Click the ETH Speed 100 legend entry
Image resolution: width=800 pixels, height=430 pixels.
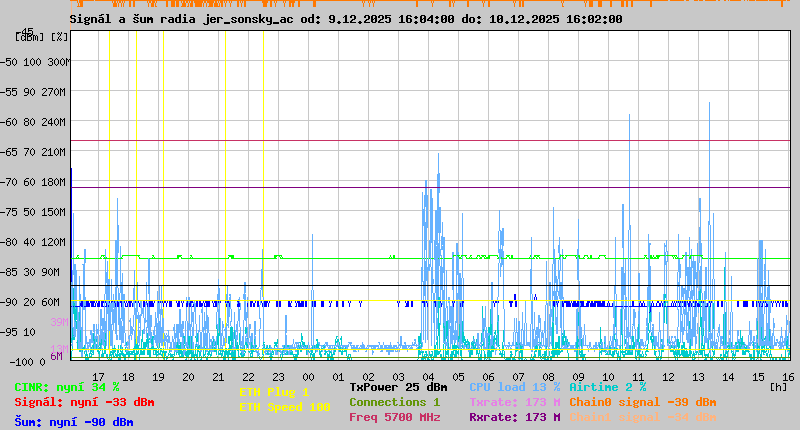click(284, 407)
